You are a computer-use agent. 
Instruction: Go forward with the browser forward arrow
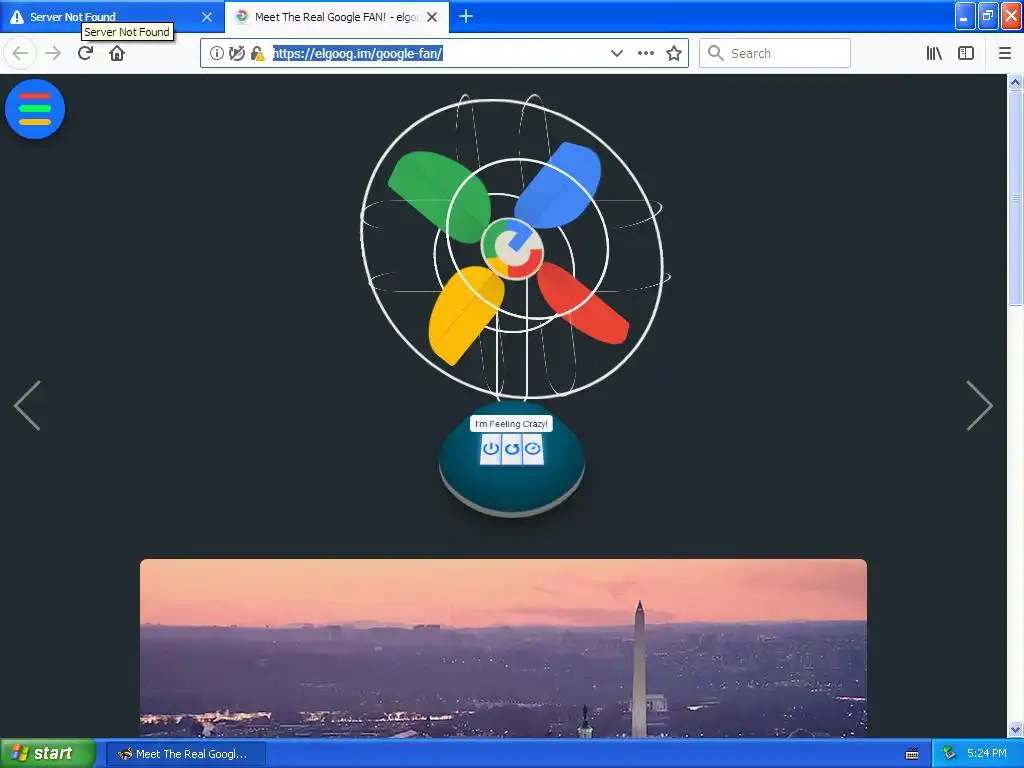pyautogui.click(x=53, y=53)
